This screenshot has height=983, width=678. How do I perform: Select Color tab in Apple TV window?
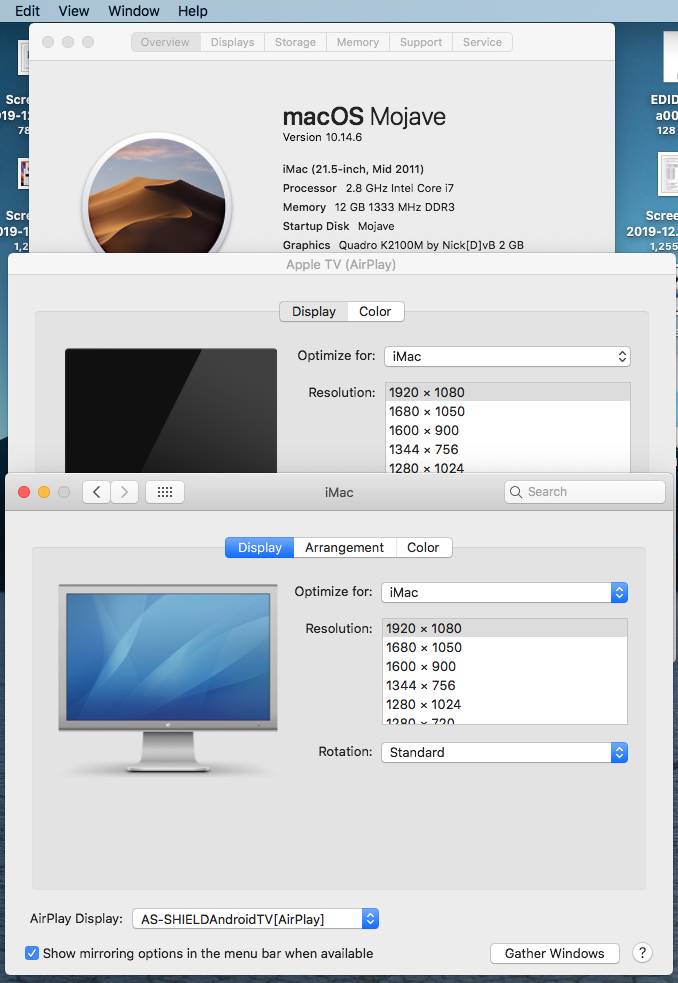pos(375,312)
